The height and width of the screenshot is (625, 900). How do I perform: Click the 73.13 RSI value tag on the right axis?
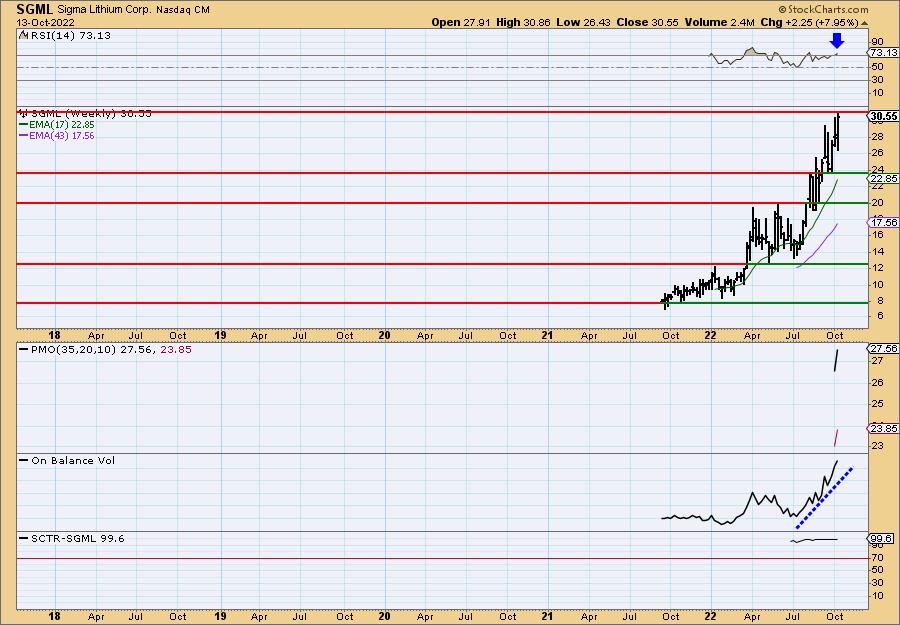coord(884,52)
